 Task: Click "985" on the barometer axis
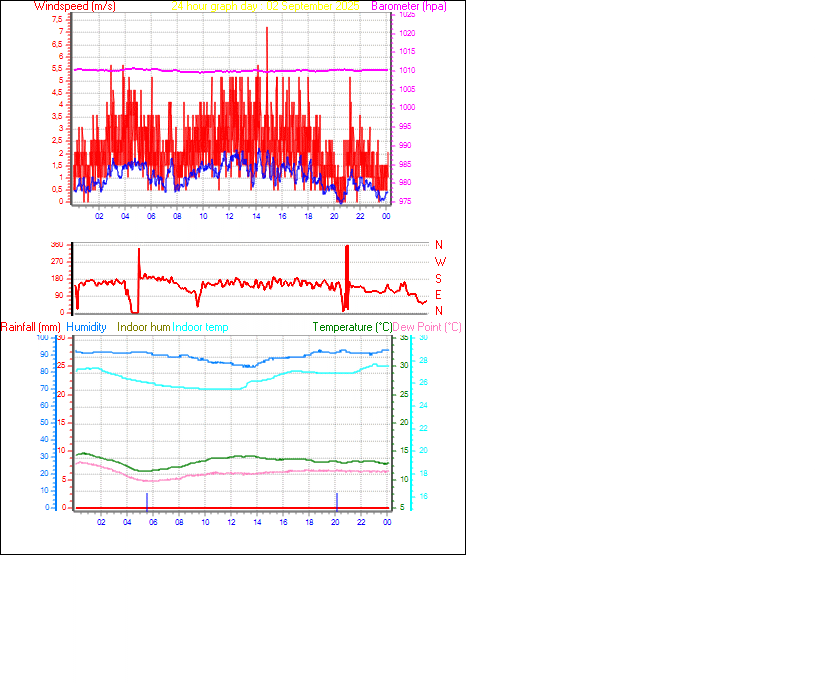[x=405, y=164]
